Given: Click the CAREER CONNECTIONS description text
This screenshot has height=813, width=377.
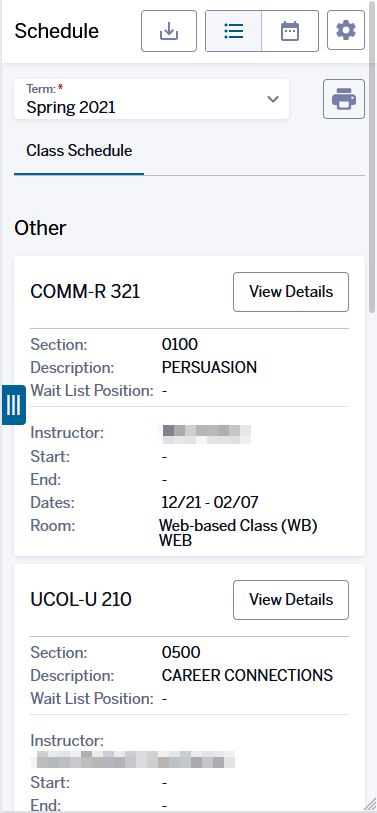Looking at the screenshot, I should pos(247,676).
